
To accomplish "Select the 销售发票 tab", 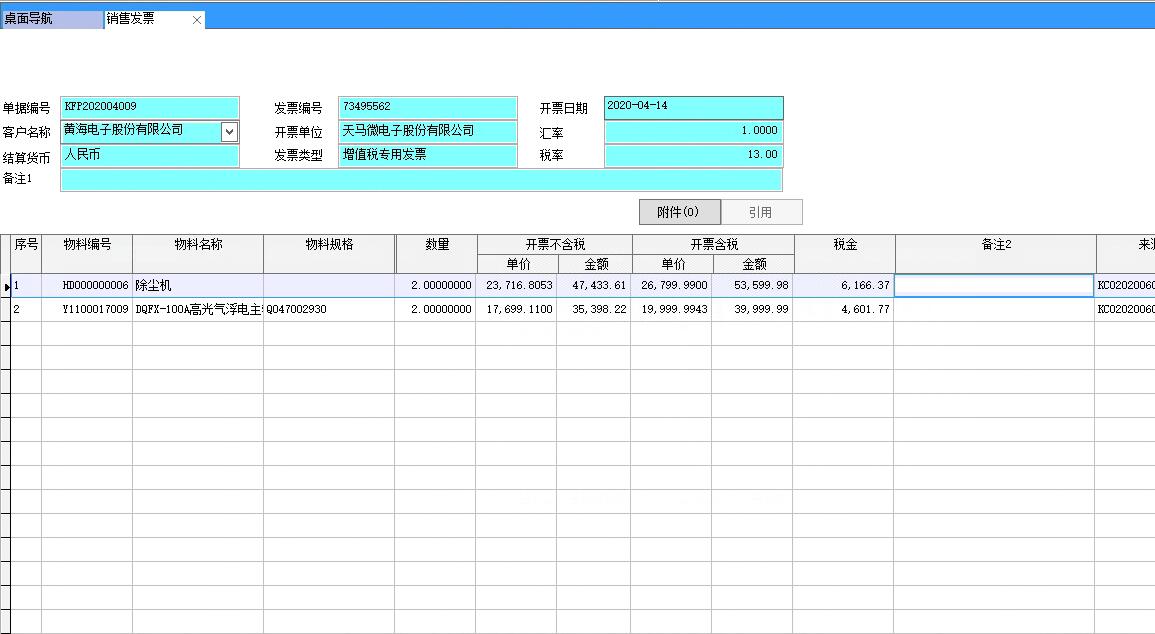I will pos(140,19).
